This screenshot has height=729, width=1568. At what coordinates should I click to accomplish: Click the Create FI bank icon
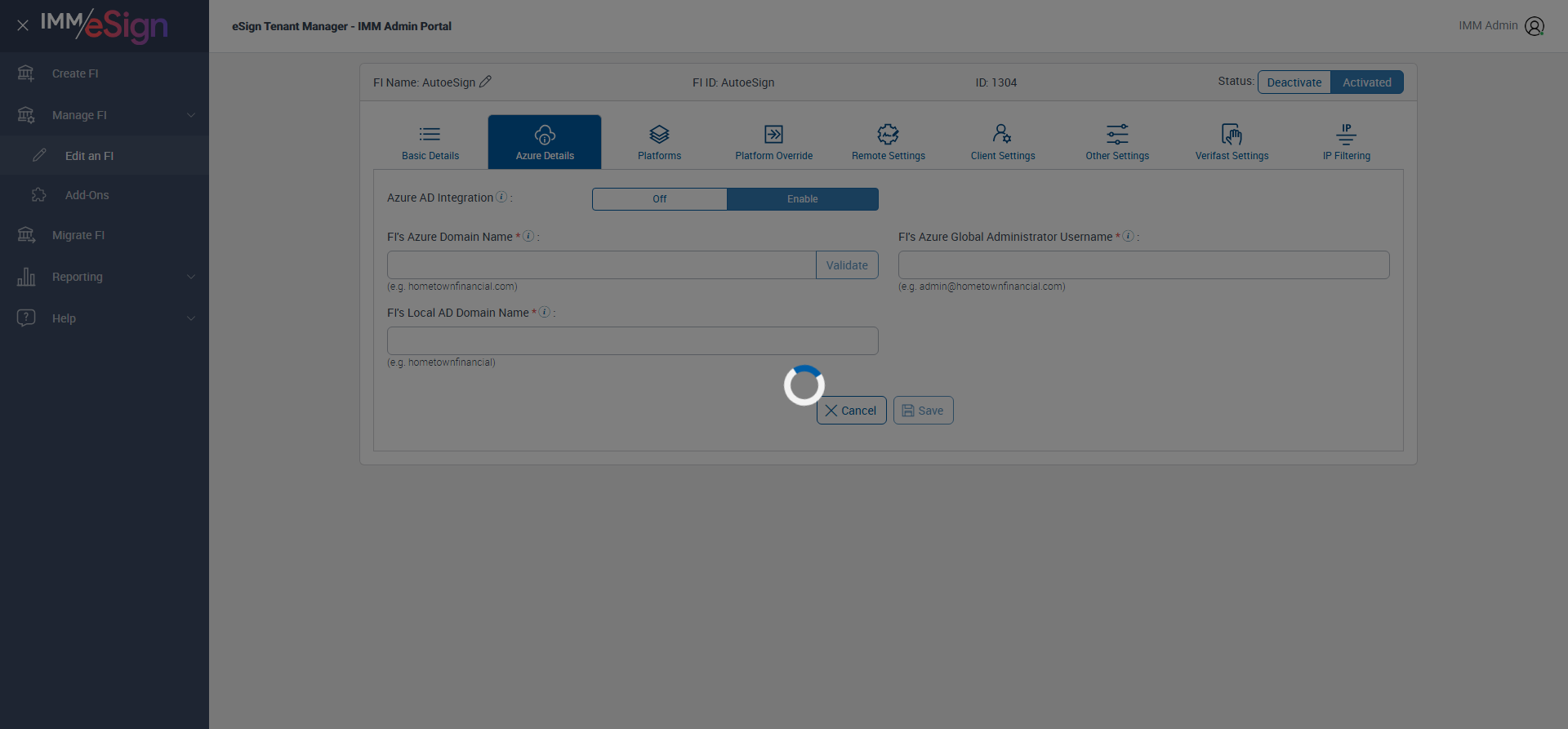pos(26,73)
